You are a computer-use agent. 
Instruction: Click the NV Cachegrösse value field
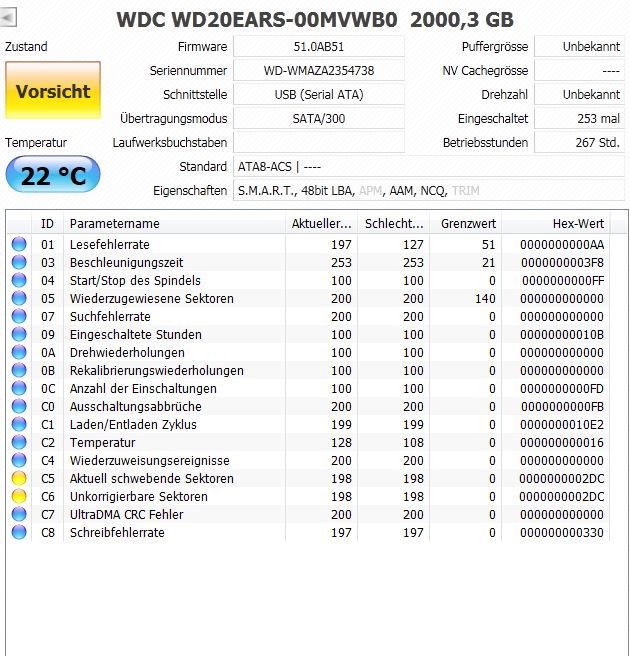click(580, 70)
